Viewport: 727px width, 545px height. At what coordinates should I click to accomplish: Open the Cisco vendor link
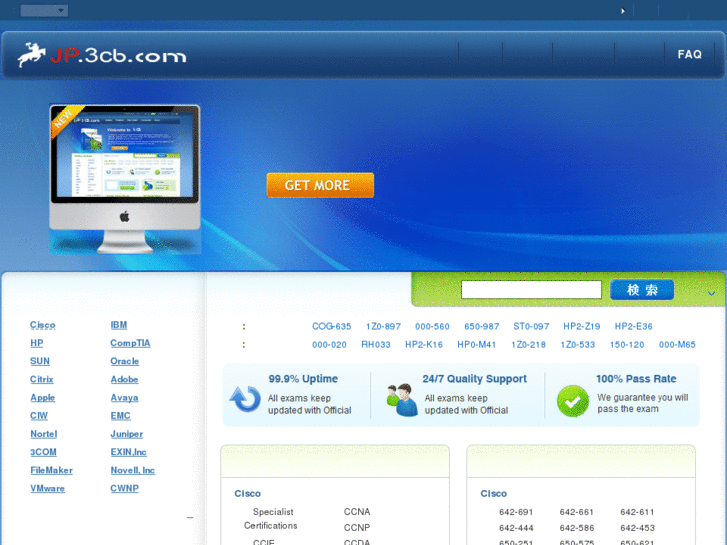point(43,325)
